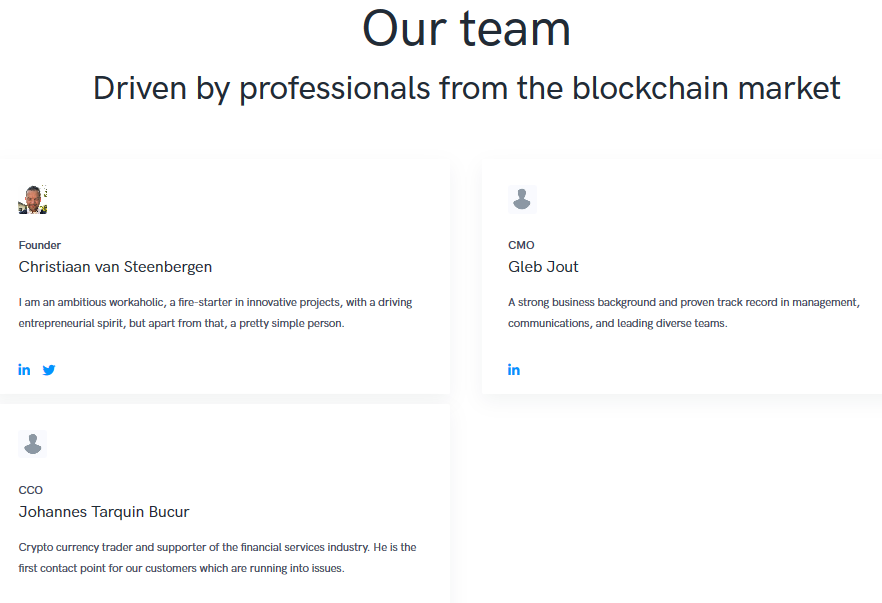Screen dimensions: 882x603
Task: Click Gleb Jout's placeholder avatar icon
Action: [522, 200]
